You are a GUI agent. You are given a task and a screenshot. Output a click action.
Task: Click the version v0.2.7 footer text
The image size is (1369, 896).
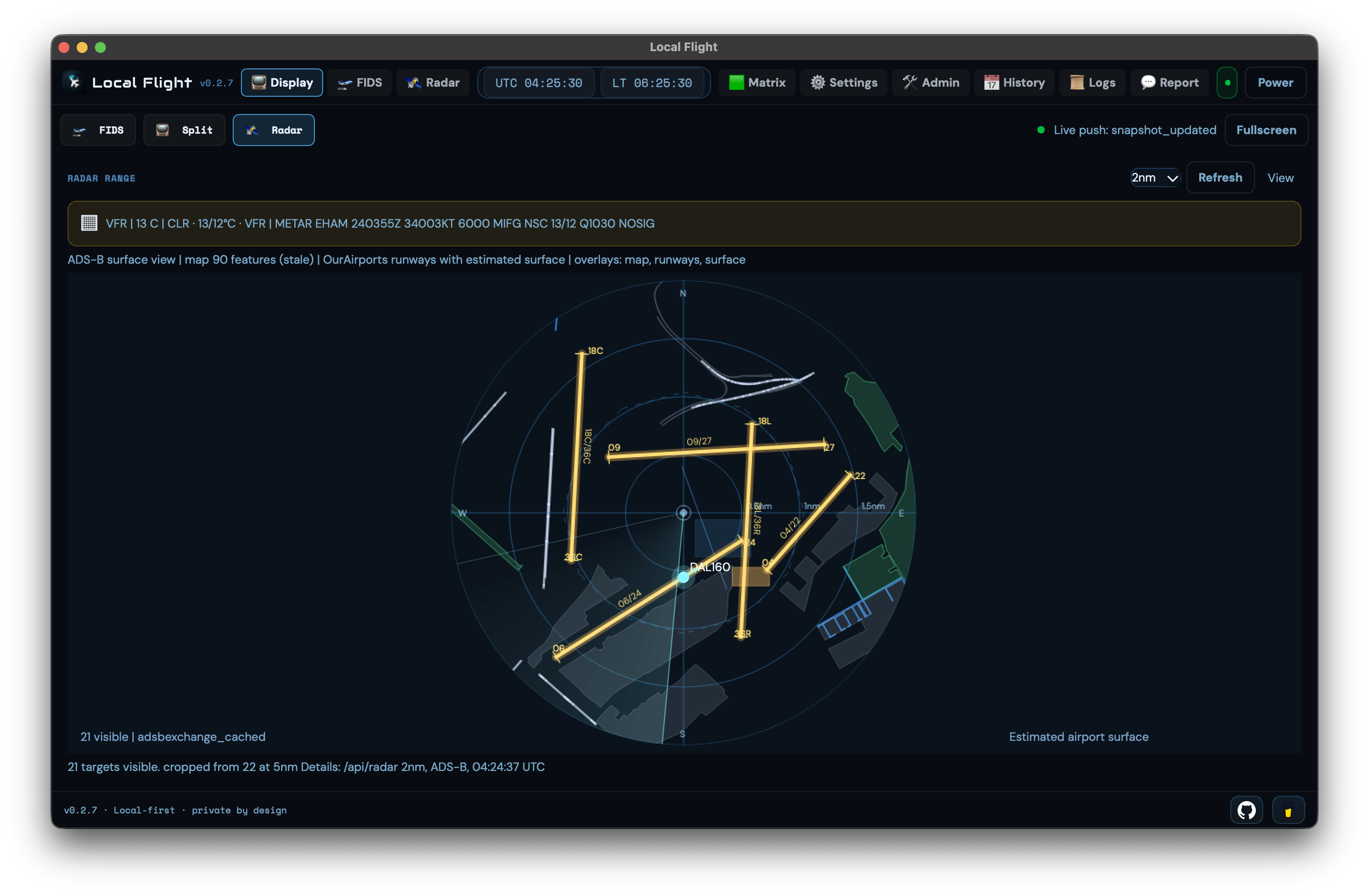click(80, 810)
